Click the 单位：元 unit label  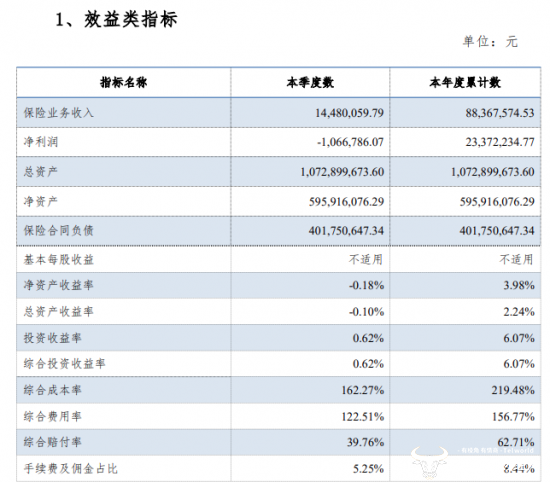490,42
